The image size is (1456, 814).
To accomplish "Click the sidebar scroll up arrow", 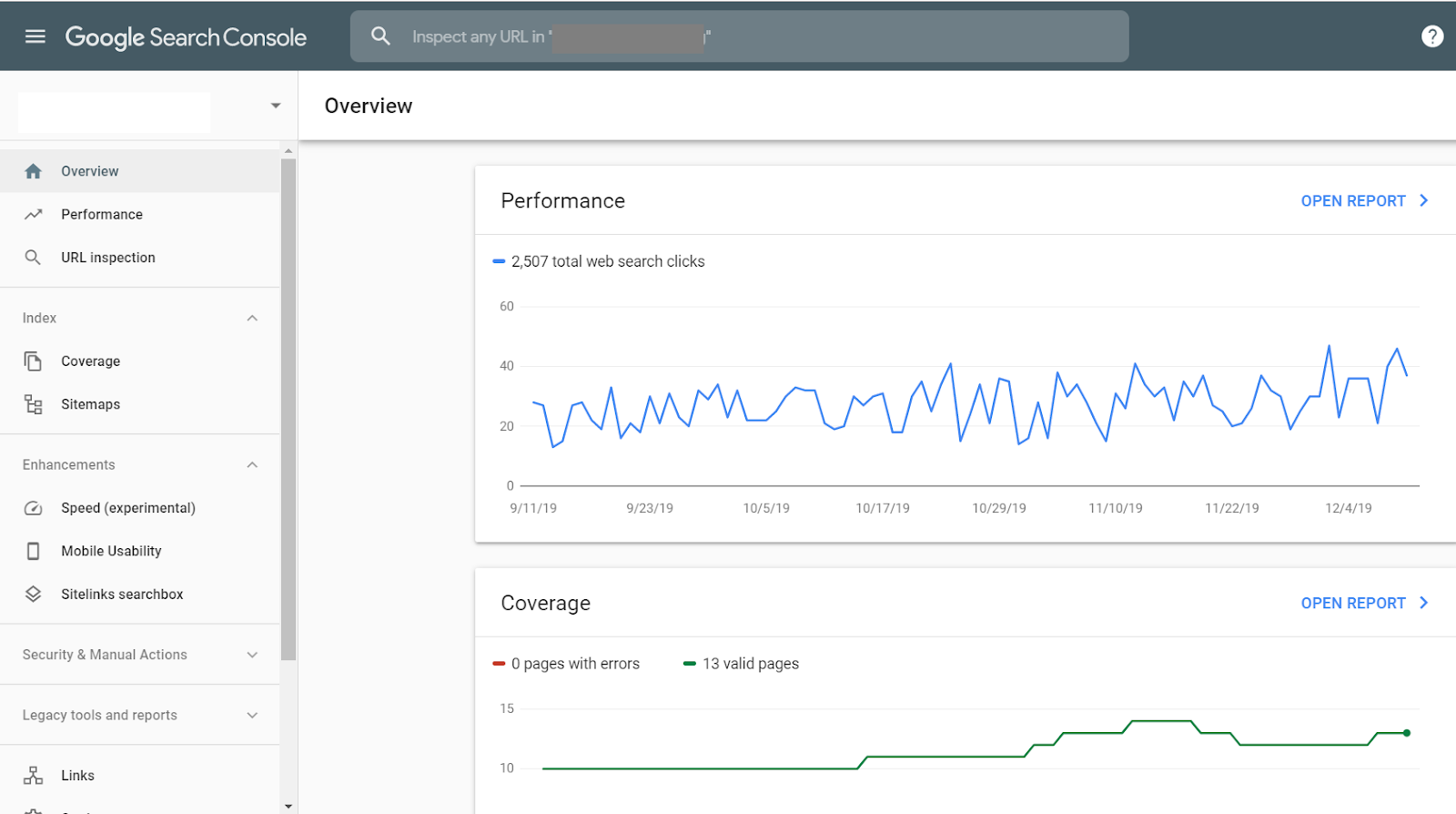I will pyautogui.click(x=288, y=151).
